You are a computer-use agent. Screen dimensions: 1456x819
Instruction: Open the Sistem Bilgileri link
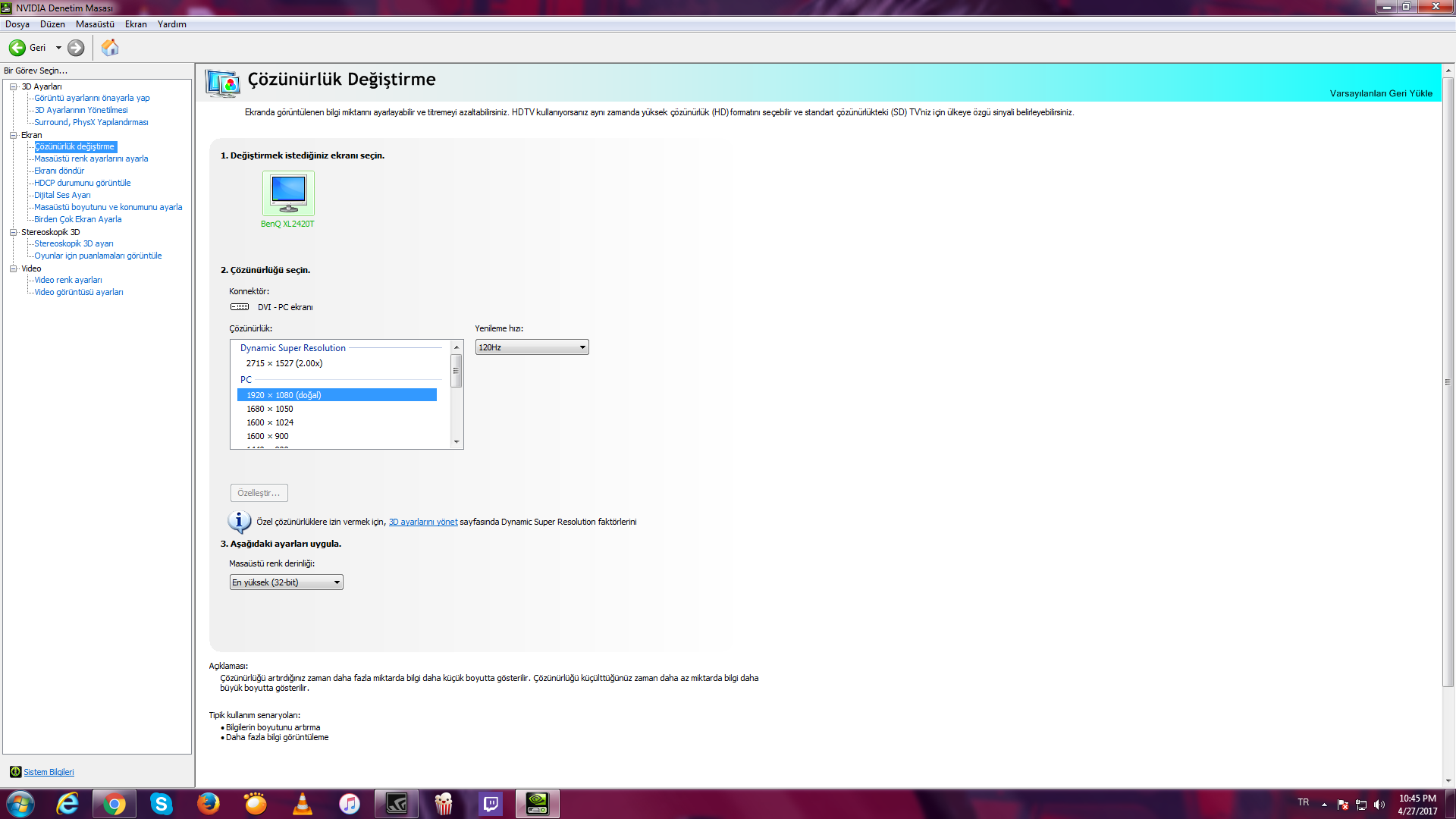pos(49,772)
